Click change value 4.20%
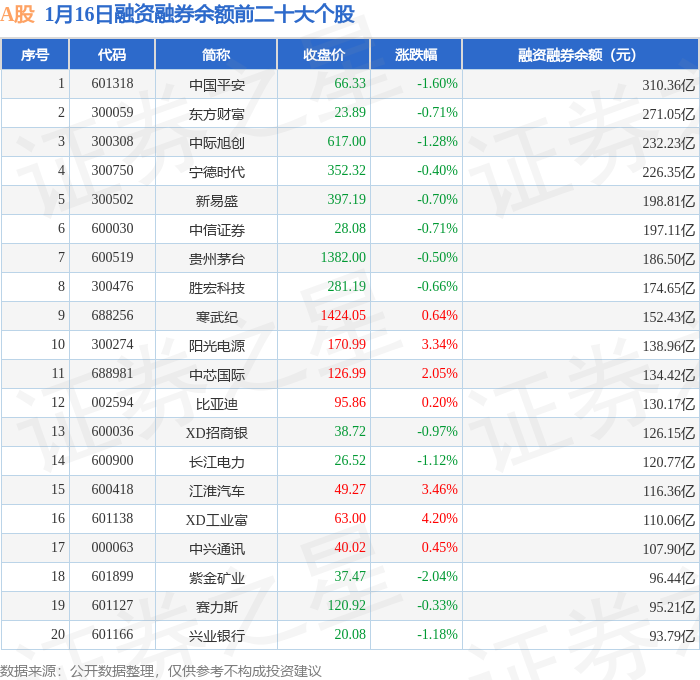 [439, 519]
